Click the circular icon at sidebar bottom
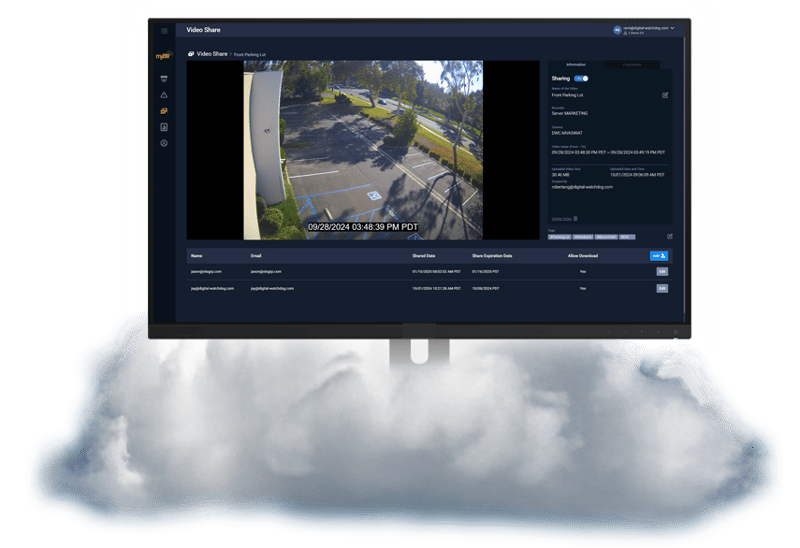Screen dimensions: 800x548 pyautogui.click(x=164, y=143)
